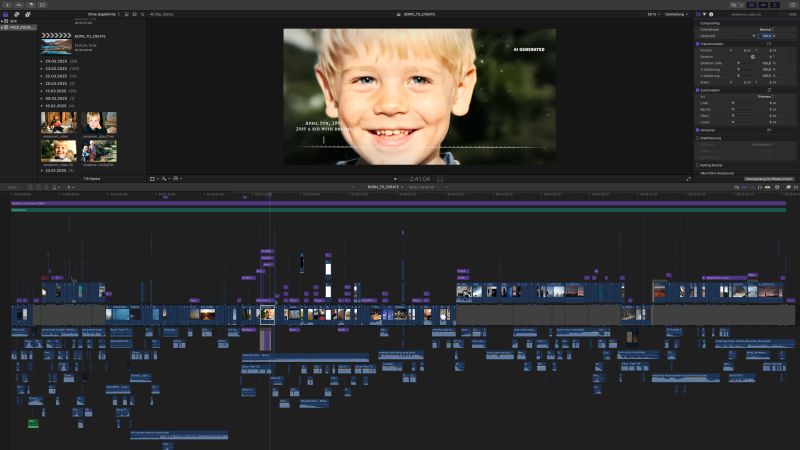Open the Darstellung viewer options dropdown
The image size is (800, 450).
point(676,14)
